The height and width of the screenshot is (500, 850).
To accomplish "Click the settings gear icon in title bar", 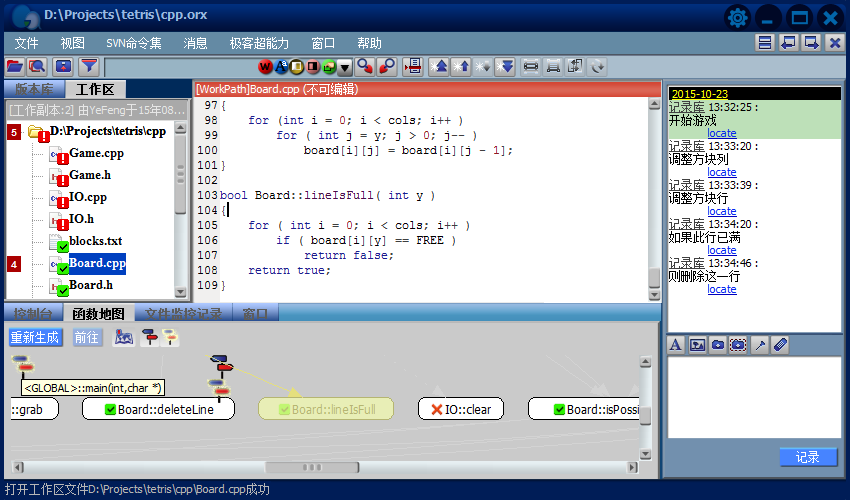I will pyautogui.click(x=738, y=17).
